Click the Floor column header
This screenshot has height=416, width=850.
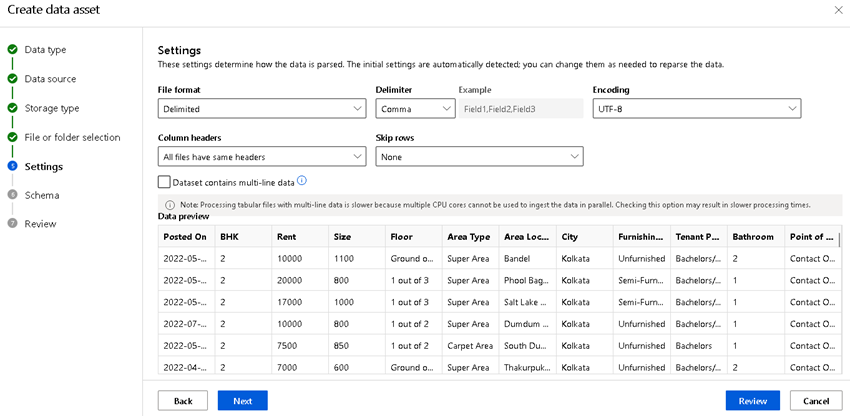[x=414, y=237]
